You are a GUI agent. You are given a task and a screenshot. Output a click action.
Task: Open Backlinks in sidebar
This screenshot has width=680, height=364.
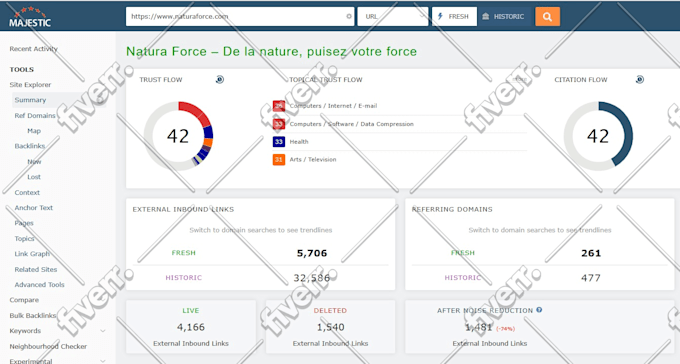click(x=29, y=146)
